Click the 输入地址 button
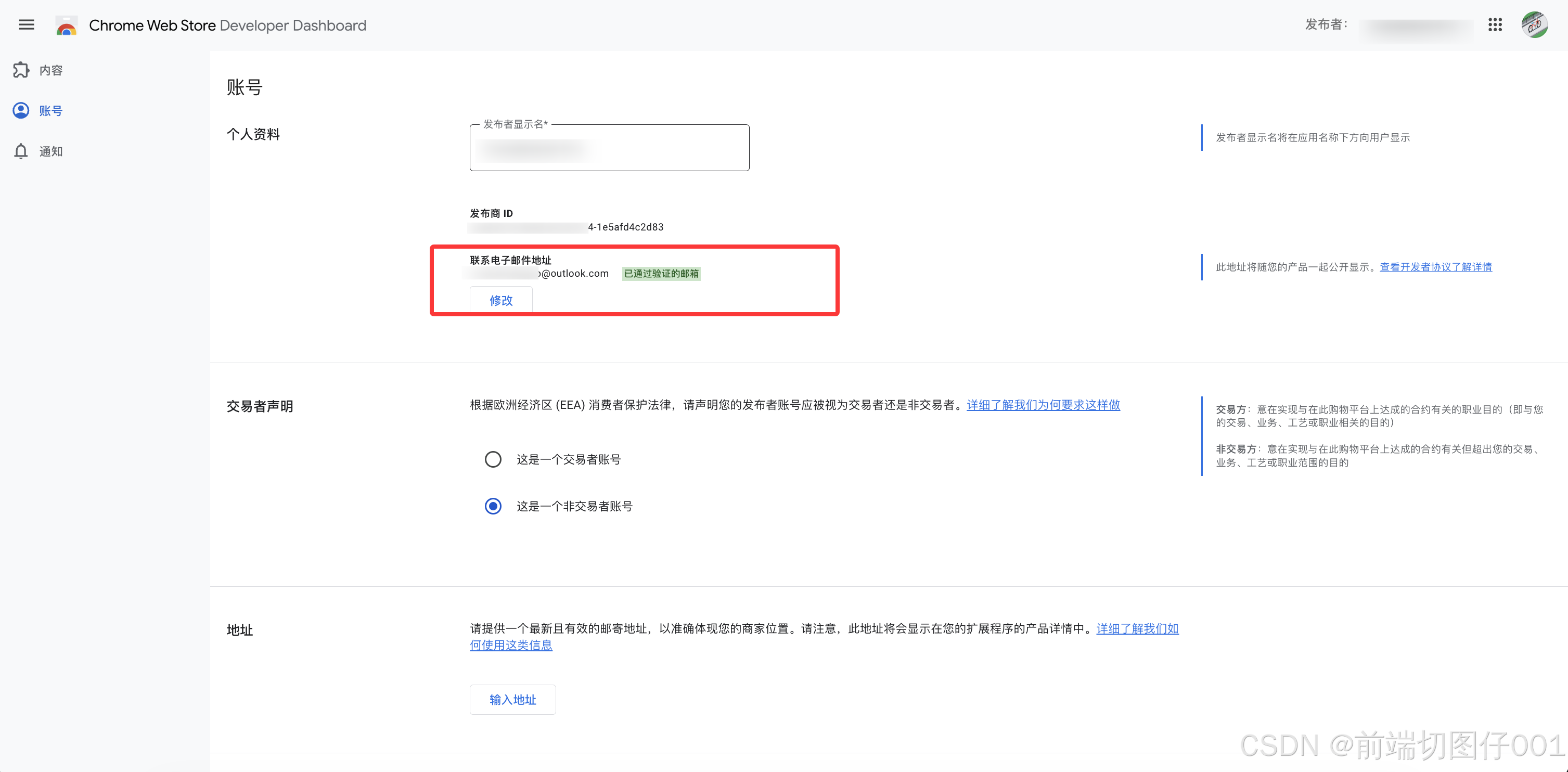 [512, 700]
